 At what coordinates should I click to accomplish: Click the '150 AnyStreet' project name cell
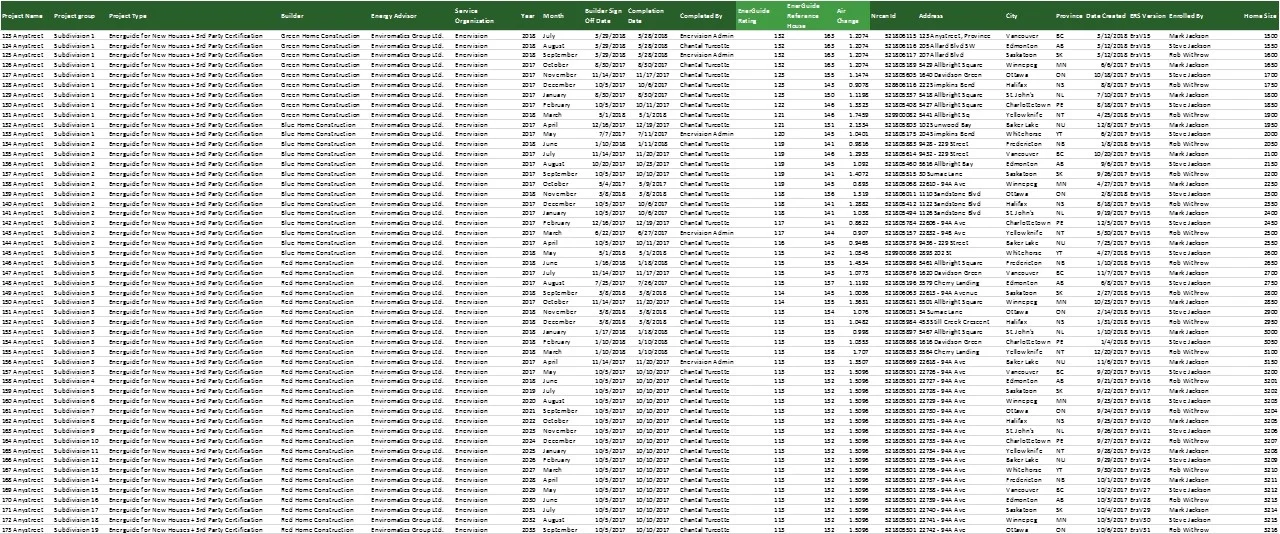(x=21, y=301)
